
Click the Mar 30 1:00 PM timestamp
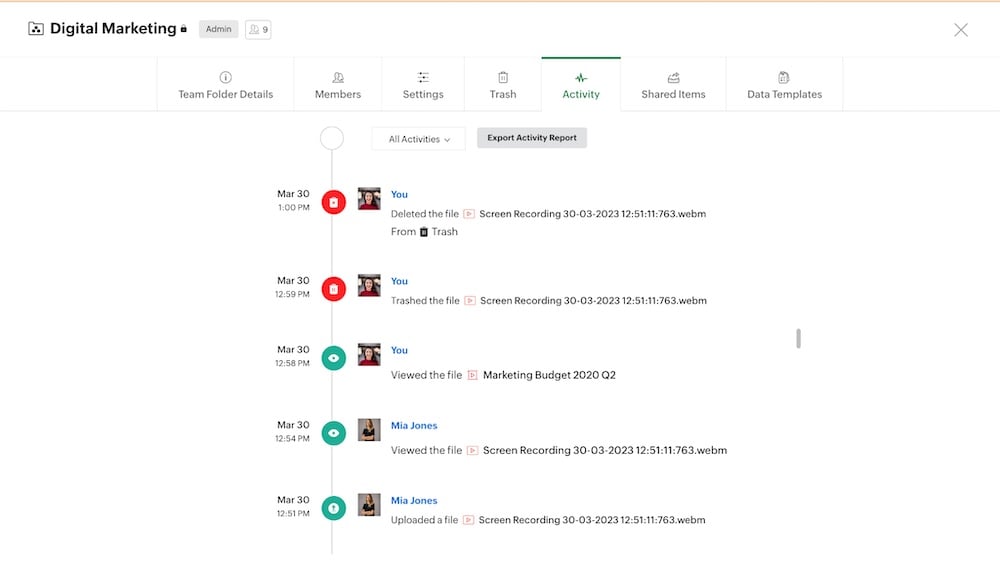[293, 200]
